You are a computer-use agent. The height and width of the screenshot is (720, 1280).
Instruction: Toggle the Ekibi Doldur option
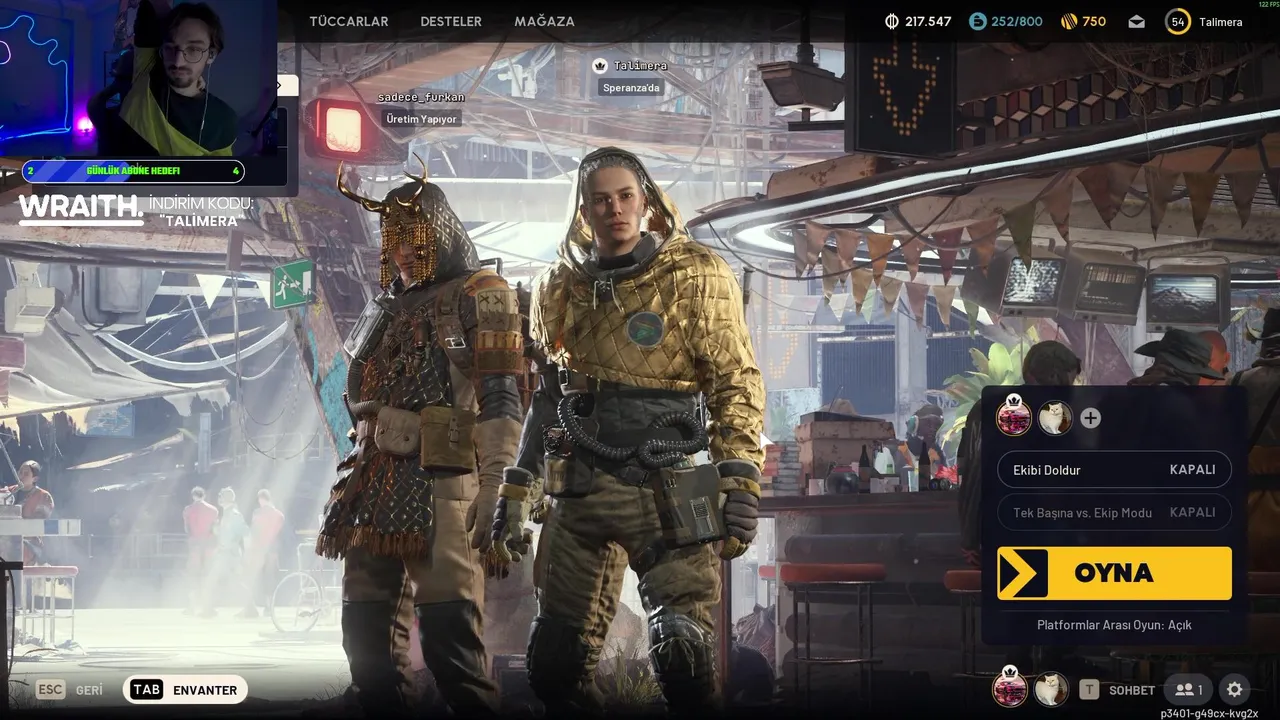coord(1114,470)
